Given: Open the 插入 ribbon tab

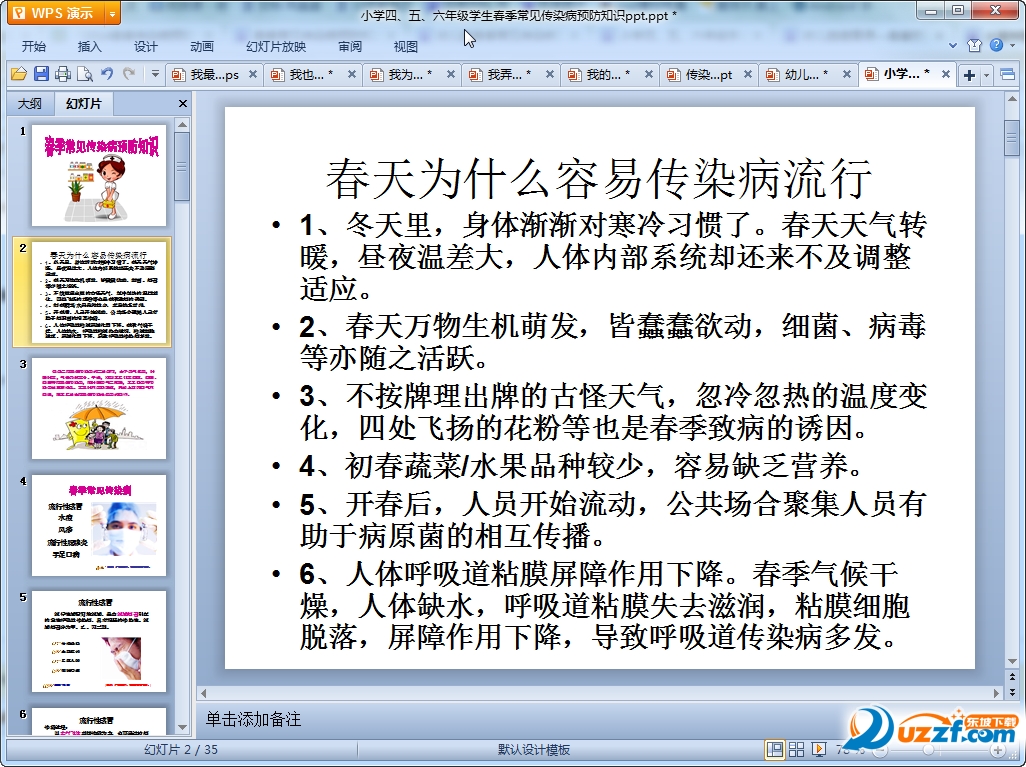Looking at the screenshot, I should [x=90, y=46].
